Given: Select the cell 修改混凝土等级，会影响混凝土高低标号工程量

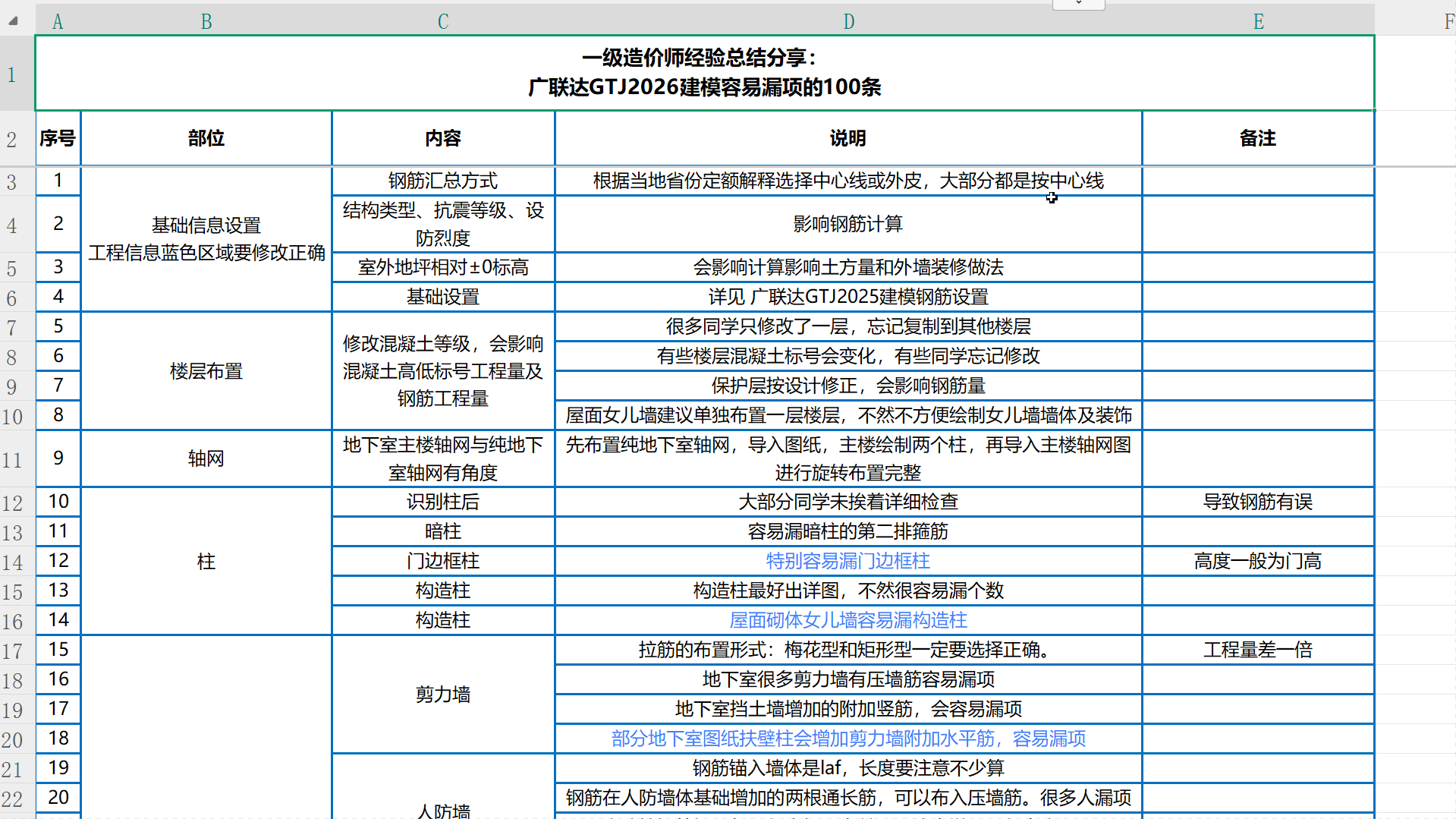Looking at the screenshot, I should 443,371.
